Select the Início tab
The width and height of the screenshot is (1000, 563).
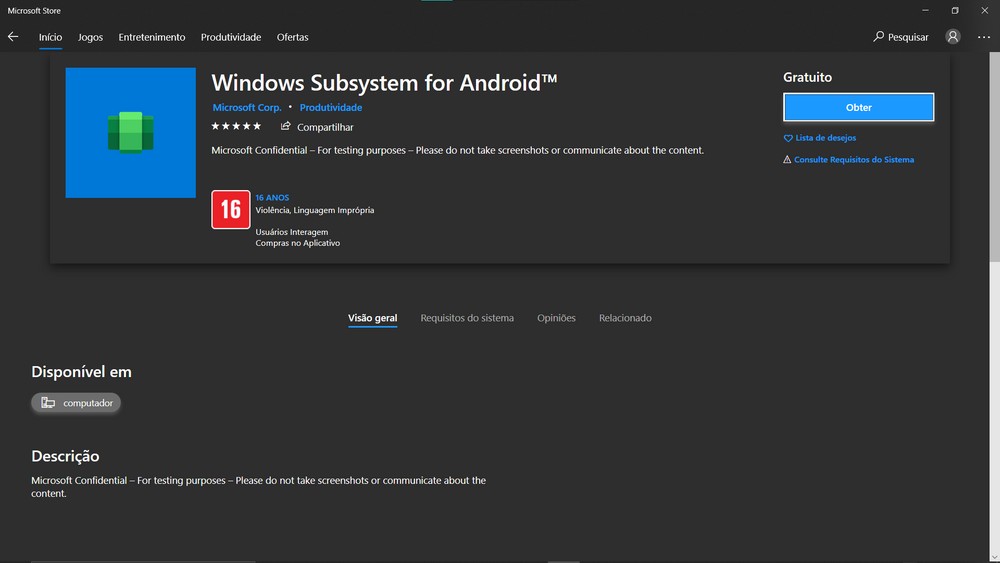[50, 37]
